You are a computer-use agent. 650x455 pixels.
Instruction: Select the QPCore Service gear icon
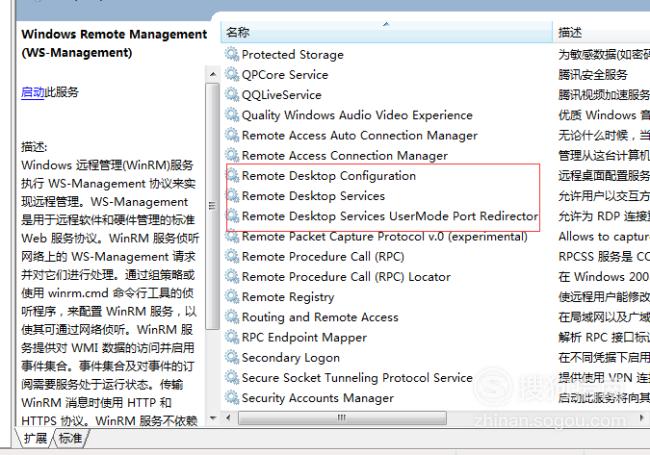click(x=232, y=75)
